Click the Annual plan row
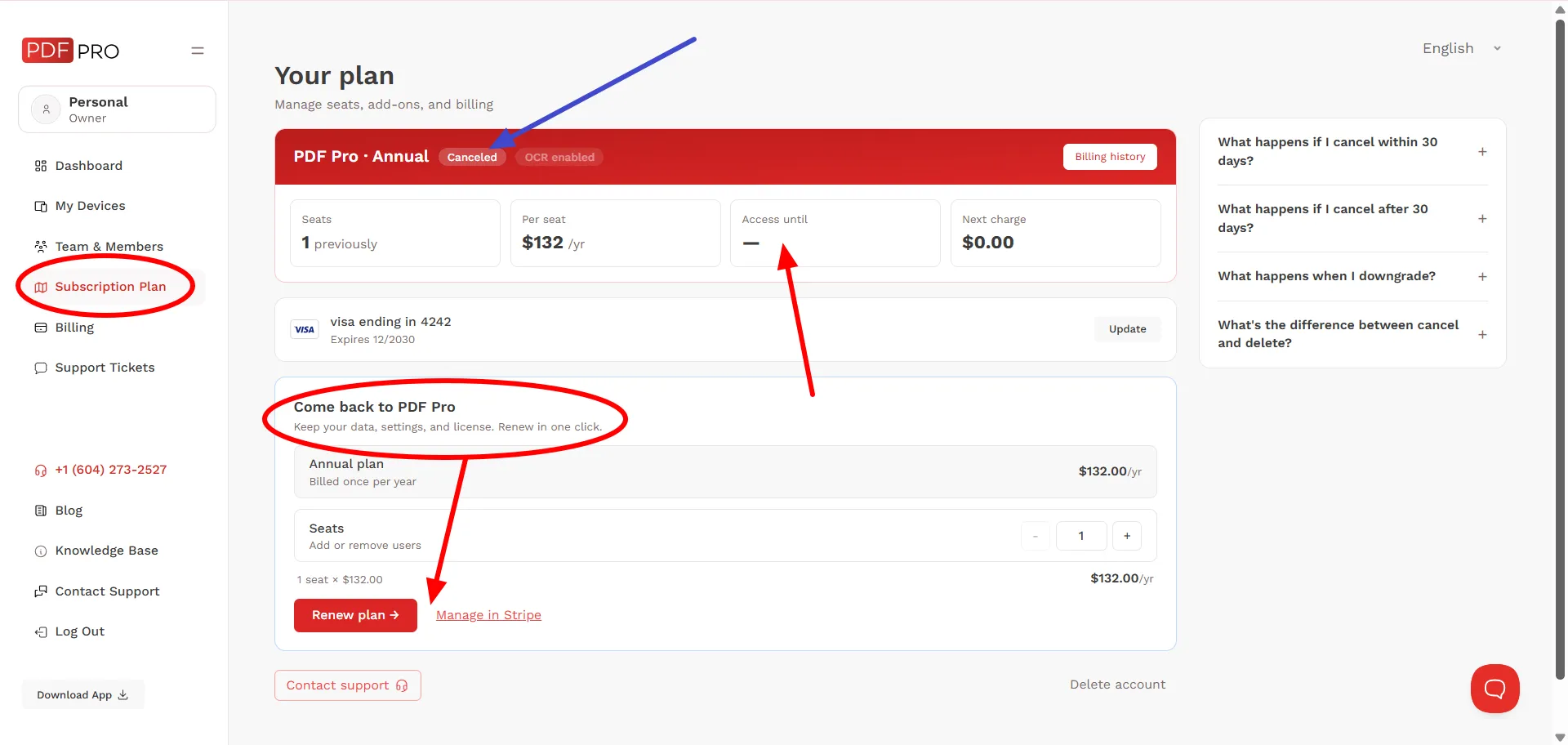 725,472
